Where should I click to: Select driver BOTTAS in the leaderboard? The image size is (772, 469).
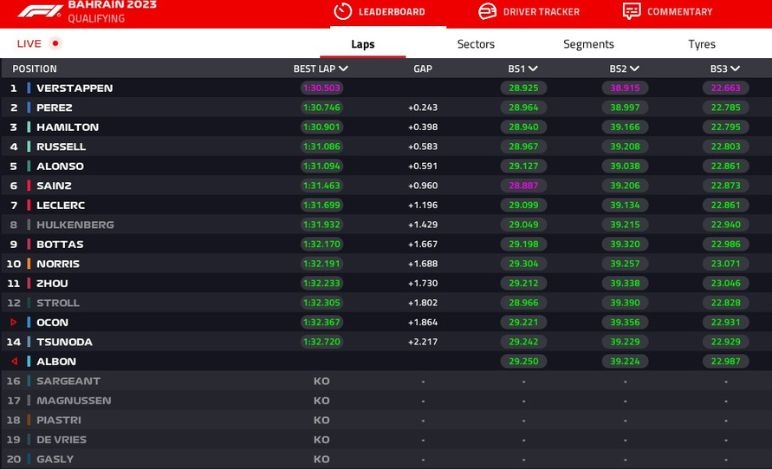60,244
